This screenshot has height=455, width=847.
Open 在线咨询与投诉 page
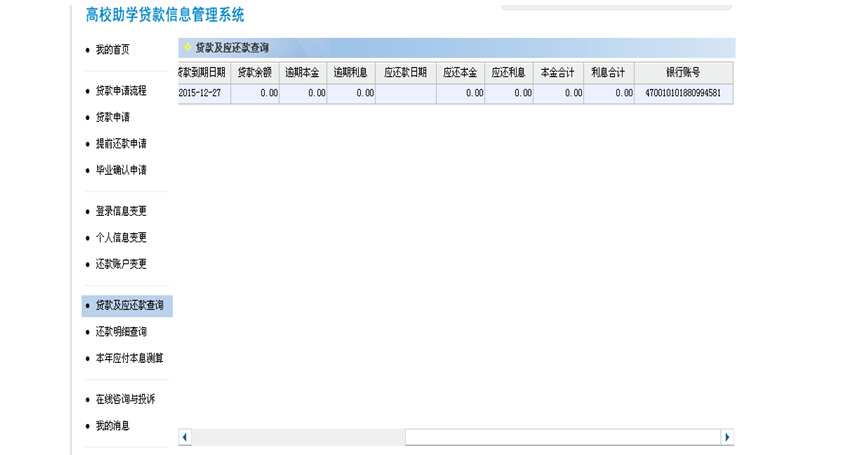click(125, 399)
